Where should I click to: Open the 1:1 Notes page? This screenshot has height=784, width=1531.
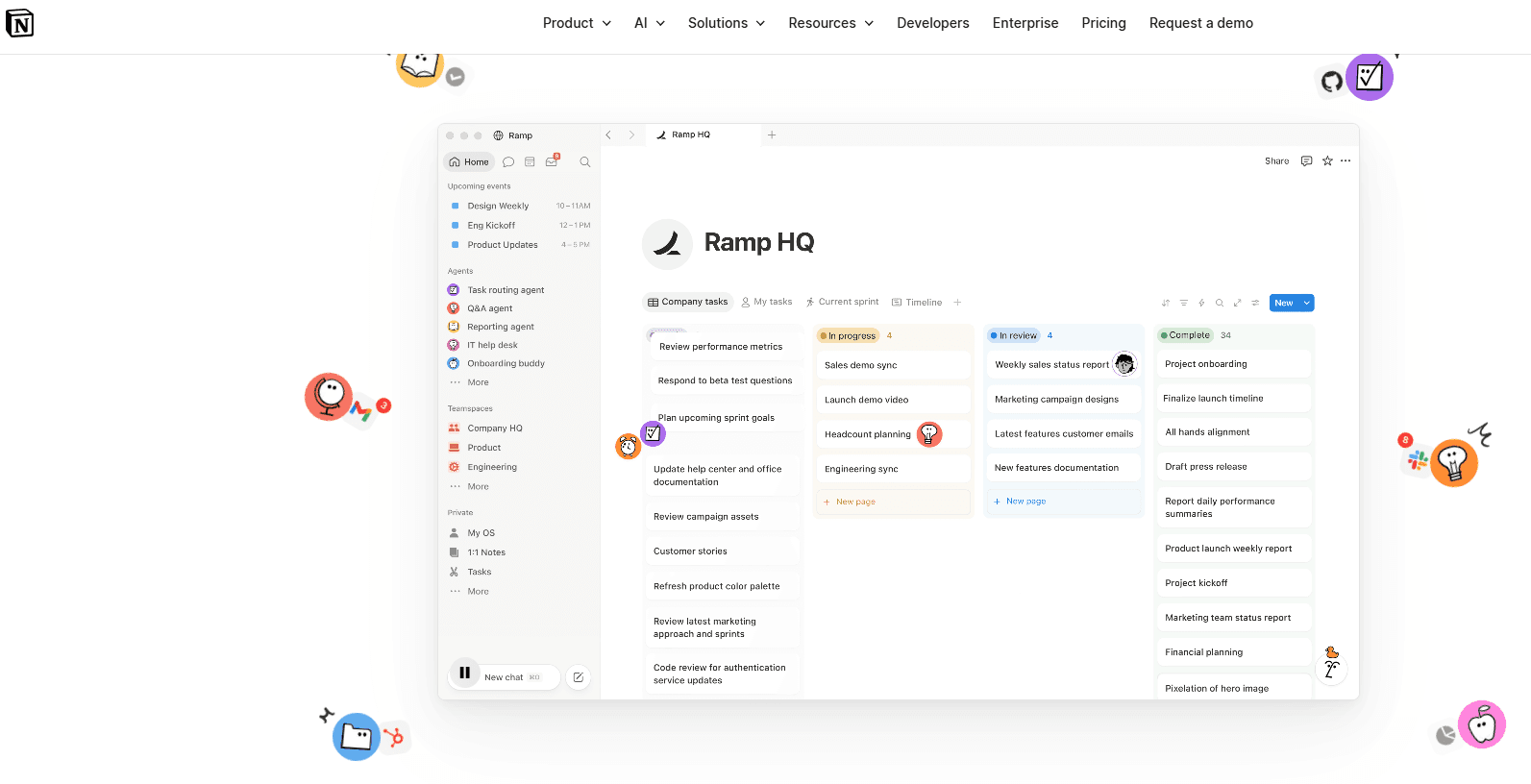(519, 552)
